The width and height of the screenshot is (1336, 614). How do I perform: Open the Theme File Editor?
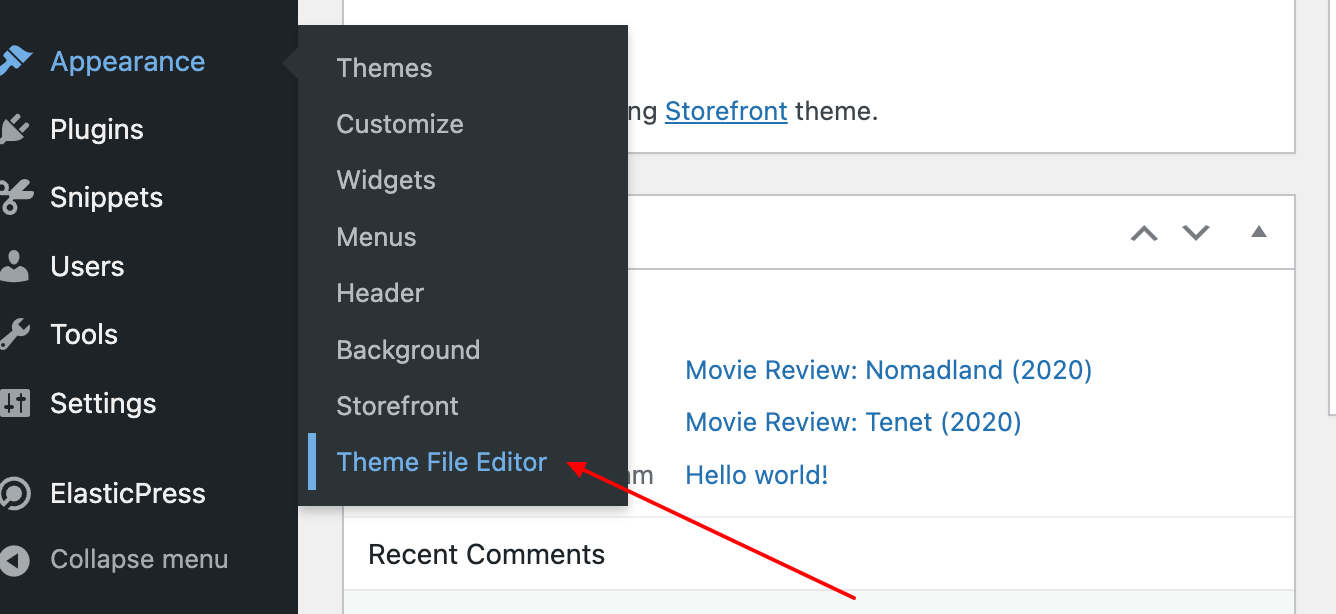[441, 461]
